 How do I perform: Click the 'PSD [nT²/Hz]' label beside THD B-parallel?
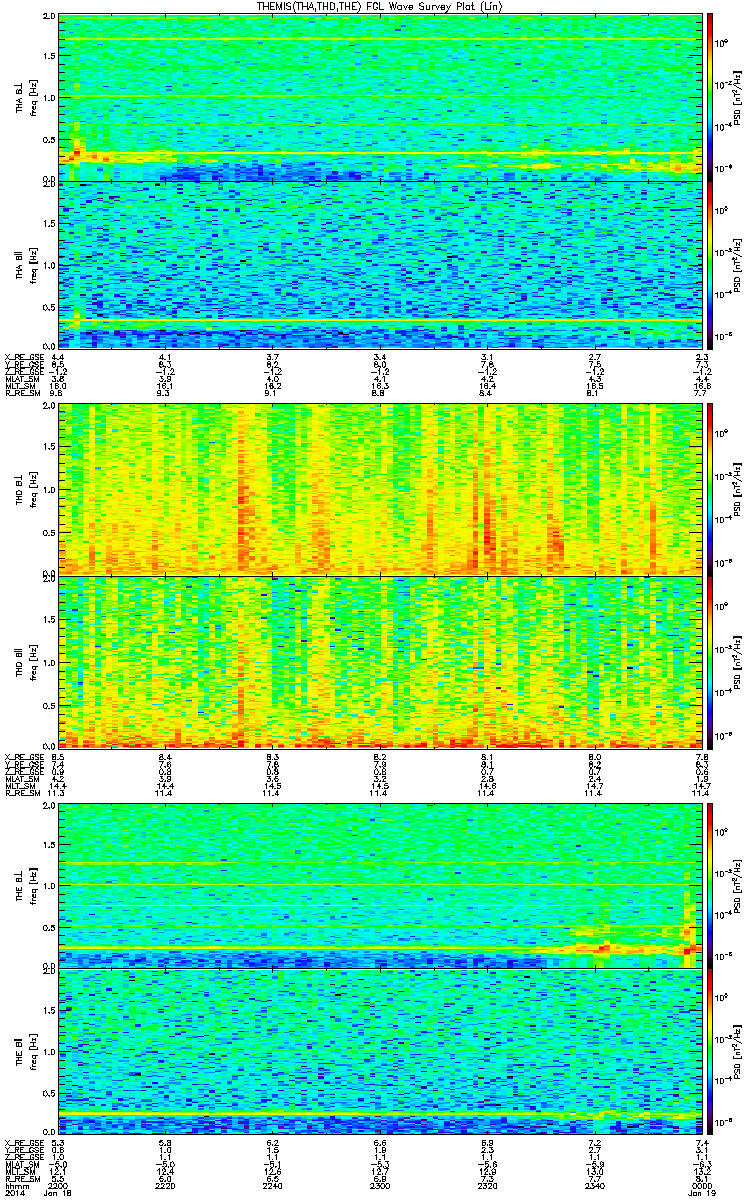click(736, 661)
